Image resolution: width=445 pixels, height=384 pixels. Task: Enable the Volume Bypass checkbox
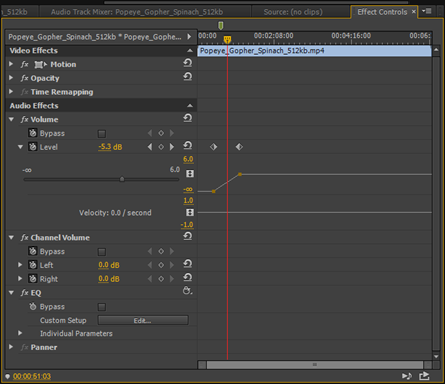point(102,134)
